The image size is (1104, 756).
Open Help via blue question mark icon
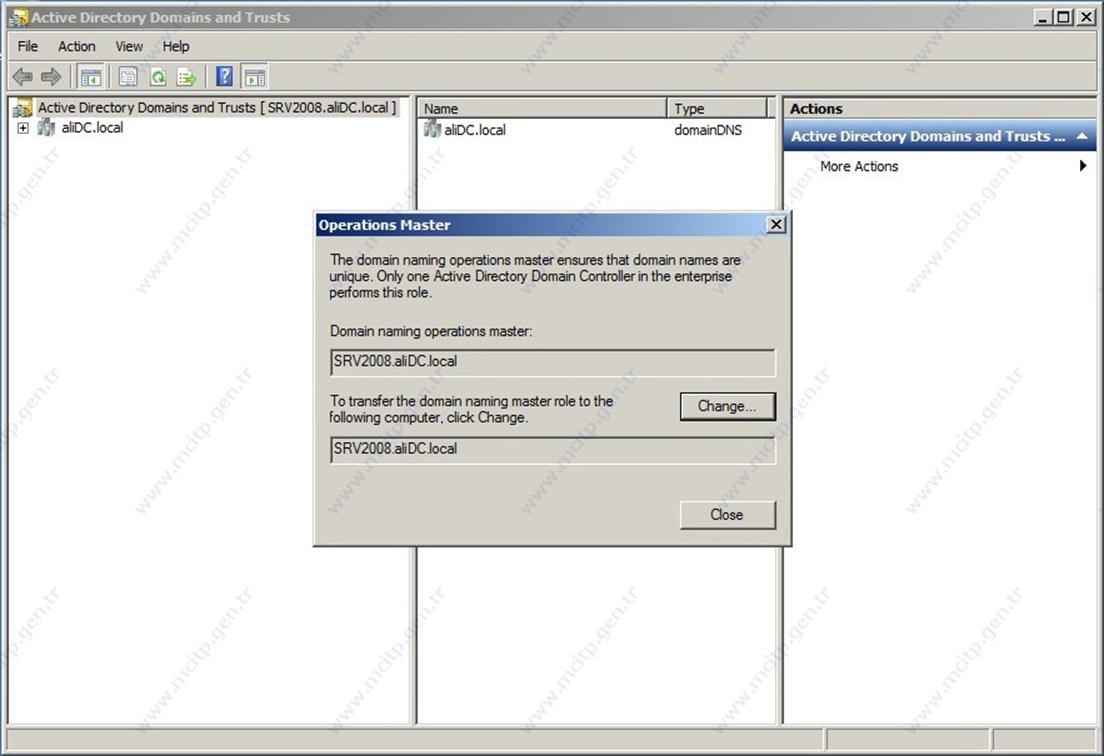tap(224, 76)
